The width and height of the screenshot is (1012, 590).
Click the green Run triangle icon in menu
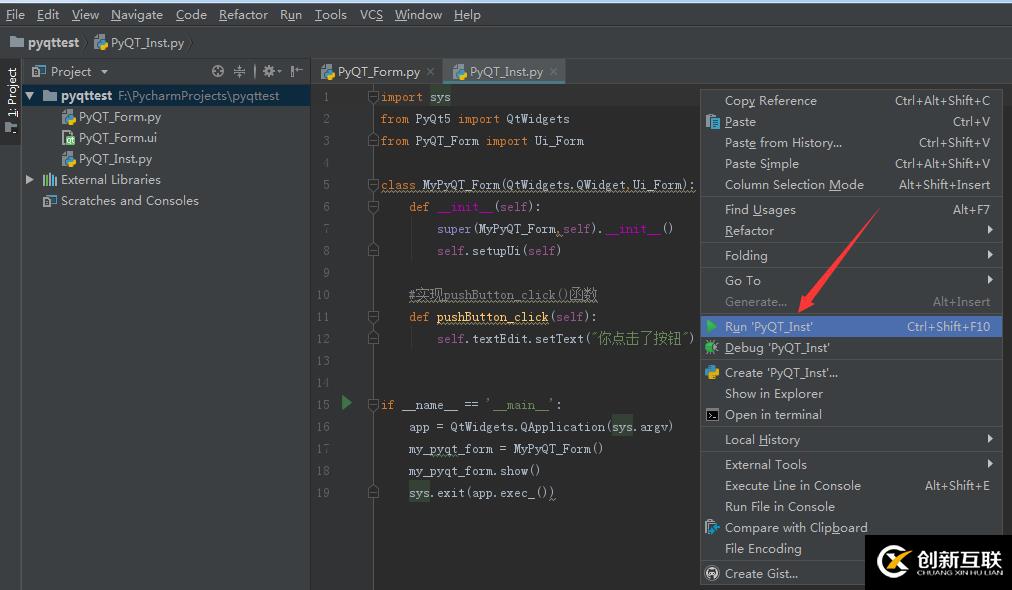pos(711,326)
